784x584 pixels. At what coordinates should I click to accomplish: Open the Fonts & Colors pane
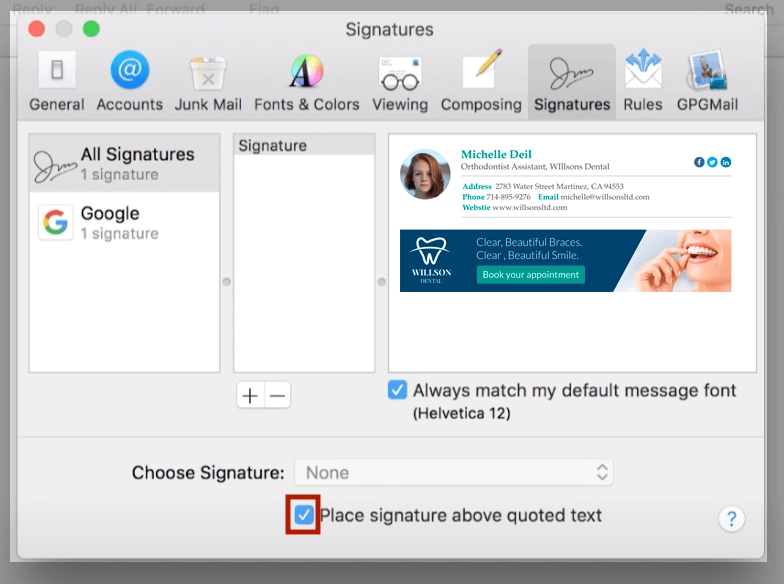pyautogui.click(x=306, y=82)
